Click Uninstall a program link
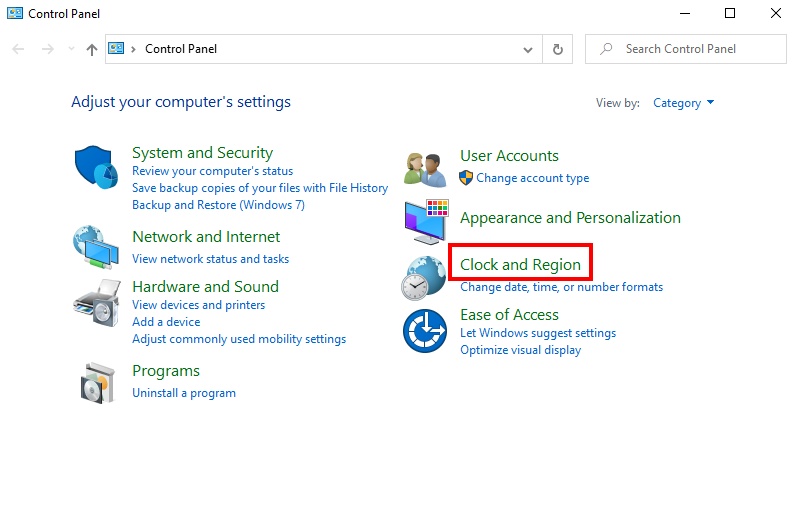The height and width of the screenshot is (505, 797). coord(184,393)
